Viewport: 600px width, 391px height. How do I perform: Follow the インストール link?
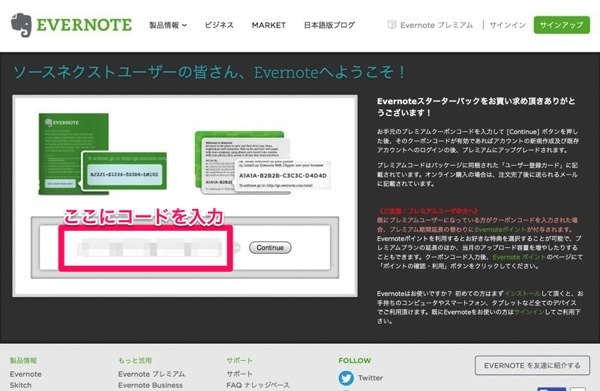tap(522, 294)
